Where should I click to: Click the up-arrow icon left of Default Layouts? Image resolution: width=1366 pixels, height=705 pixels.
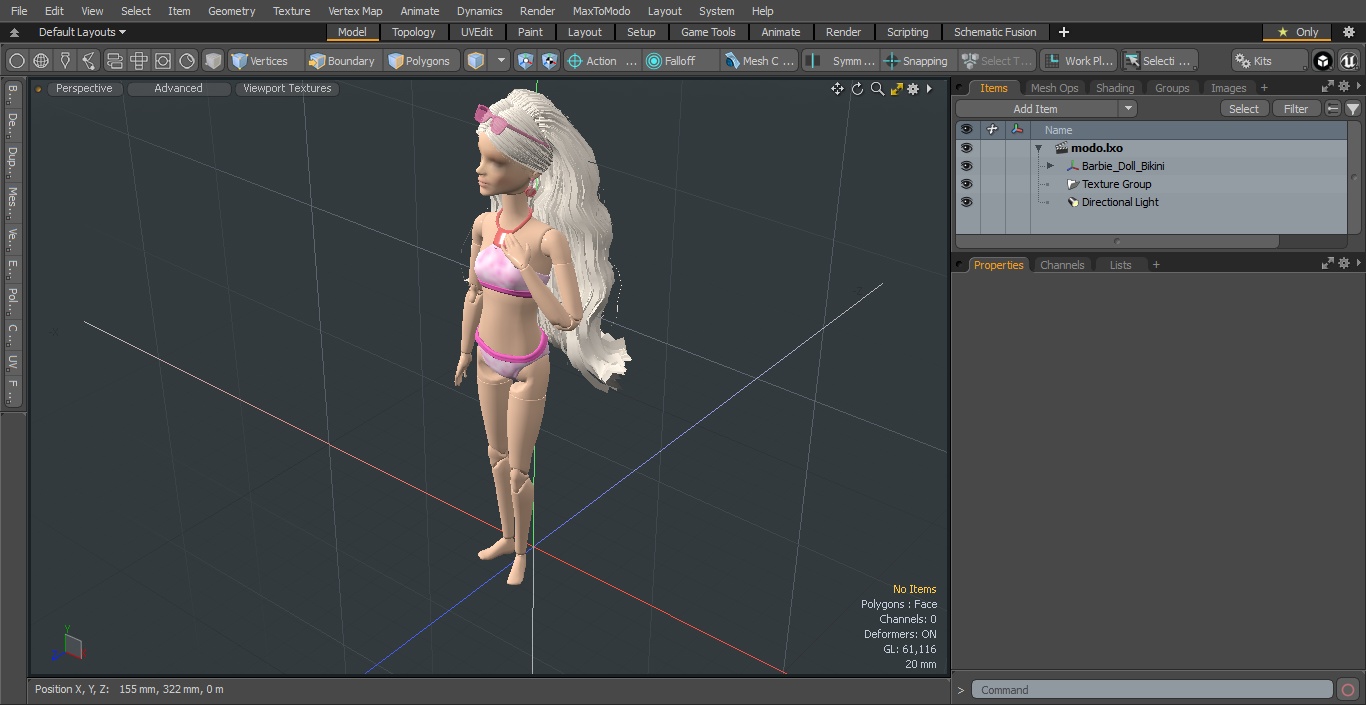[x=14, y=32]
